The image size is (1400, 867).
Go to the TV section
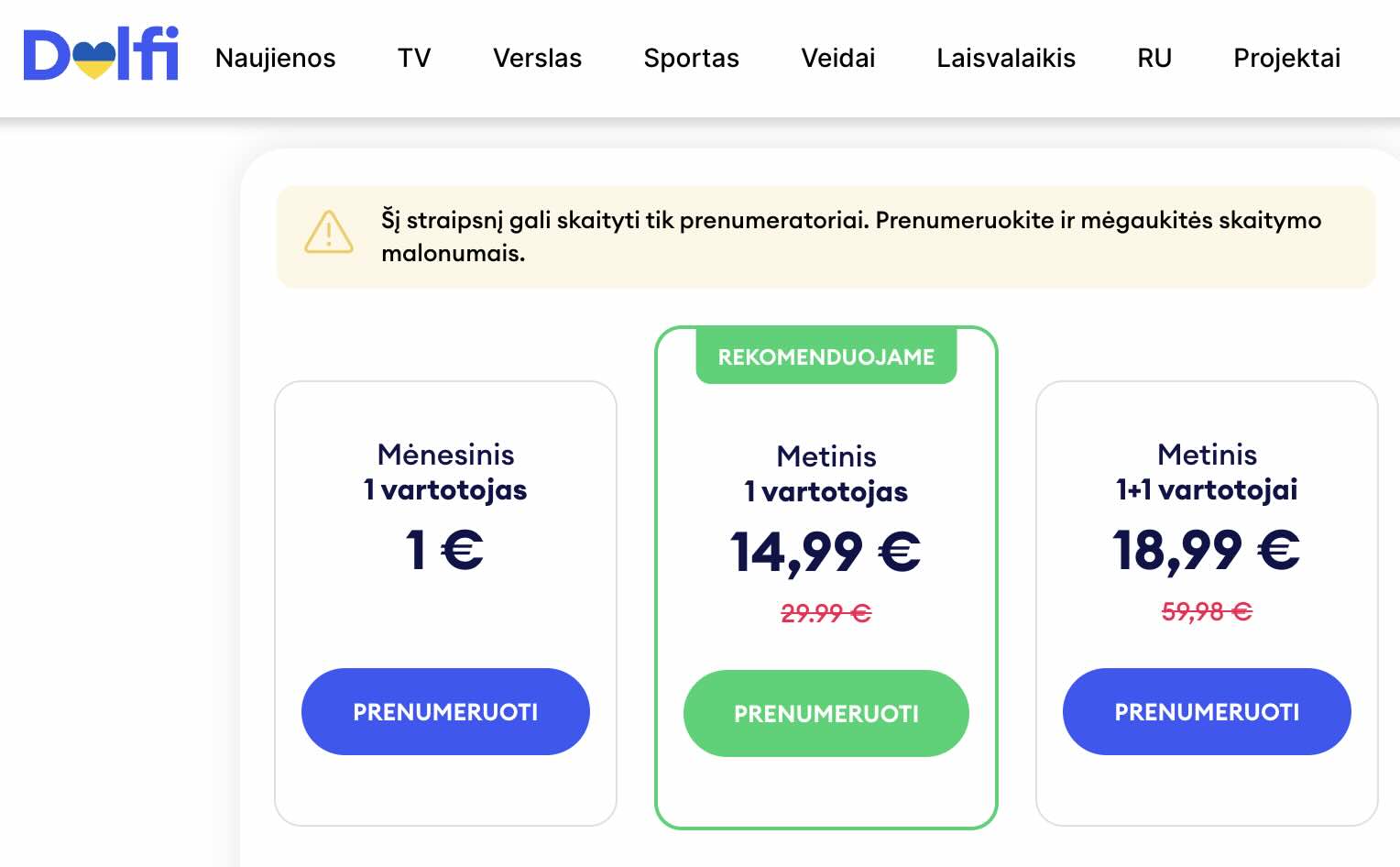(414, 59)
